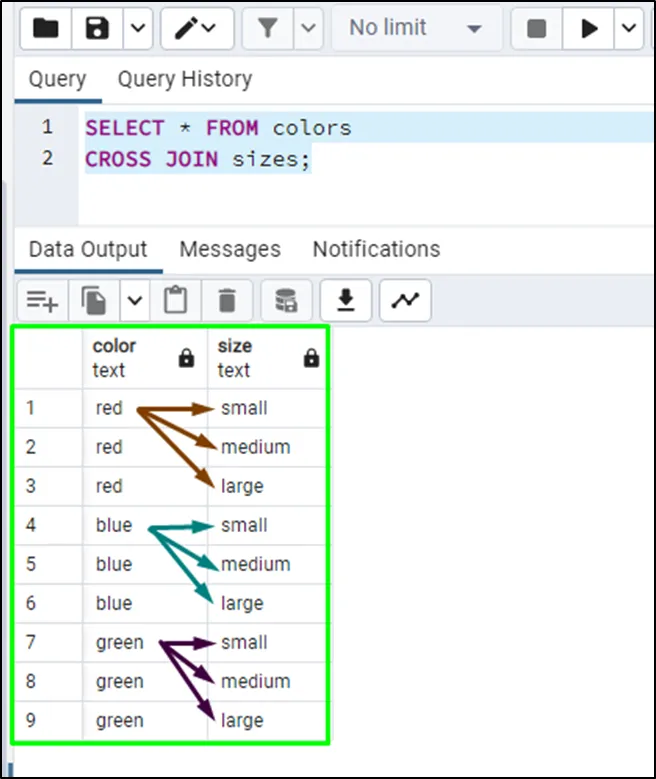Select the Notifications tab
The image size is (656, 779).
[376, 249]
